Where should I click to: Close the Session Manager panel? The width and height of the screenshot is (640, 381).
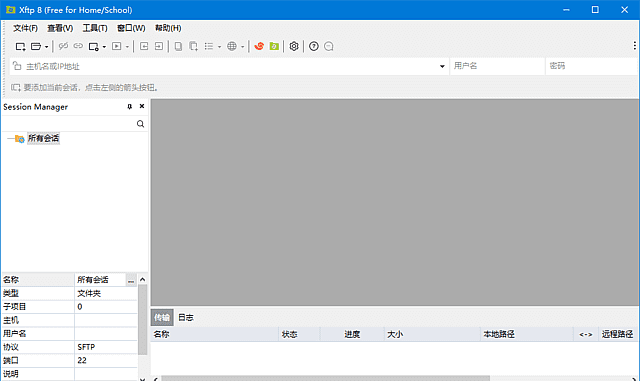142,106
